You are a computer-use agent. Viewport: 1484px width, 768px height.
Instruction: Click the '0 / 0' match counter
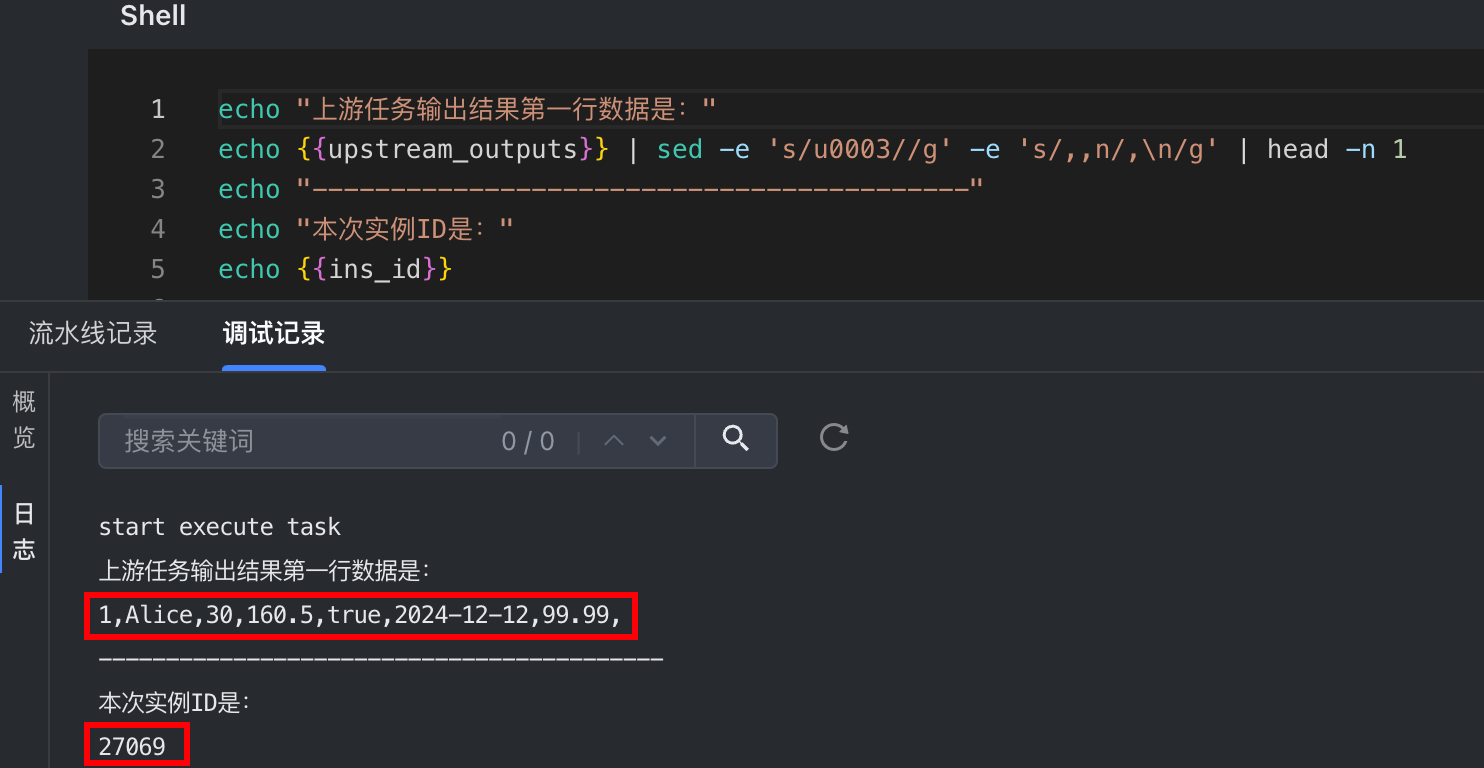528,441
